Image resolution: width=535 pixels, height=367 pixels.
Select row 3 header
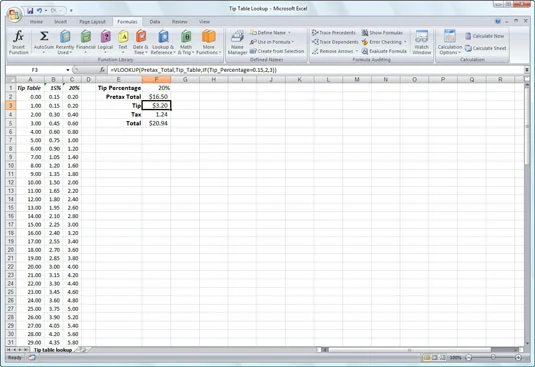tap(11, 105)
